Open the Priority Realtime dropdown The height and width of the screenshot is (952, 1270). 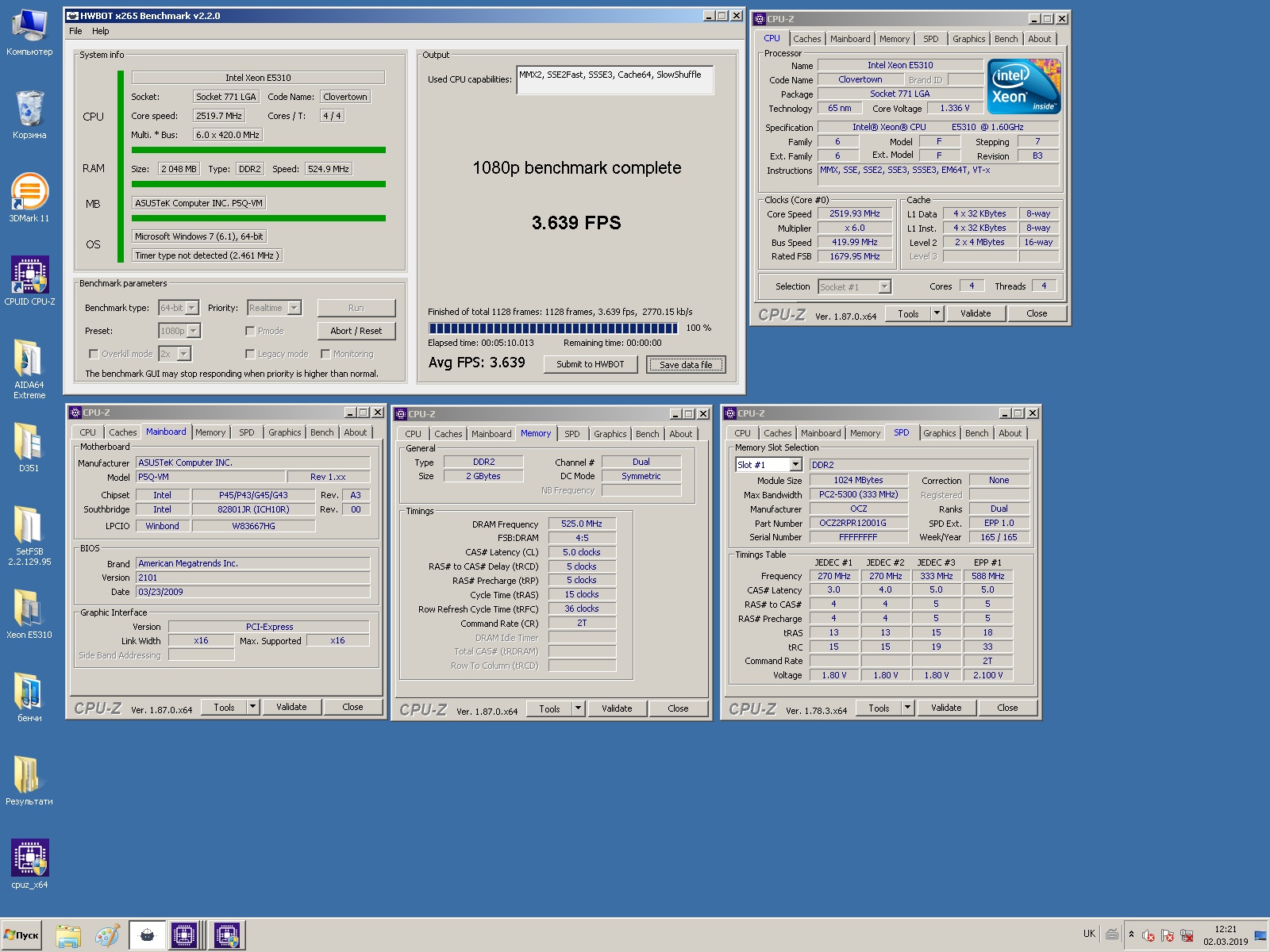294,308
